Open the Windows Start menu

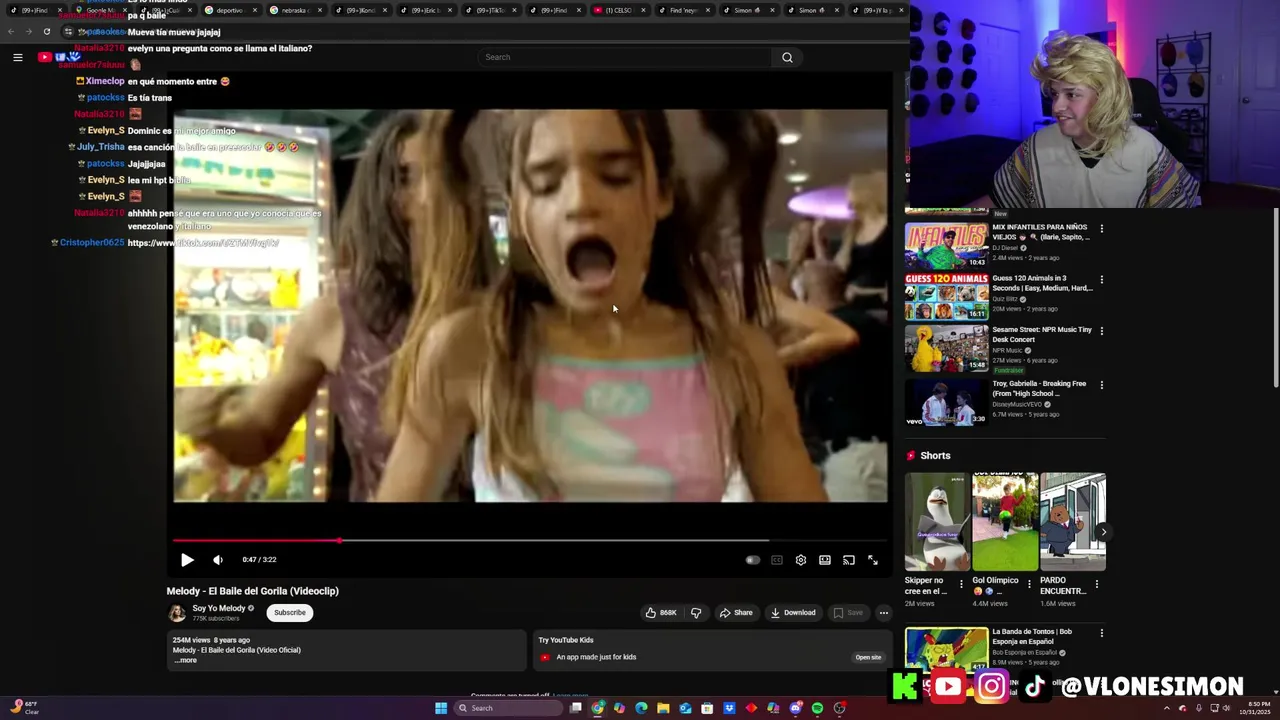pos(441,708)
